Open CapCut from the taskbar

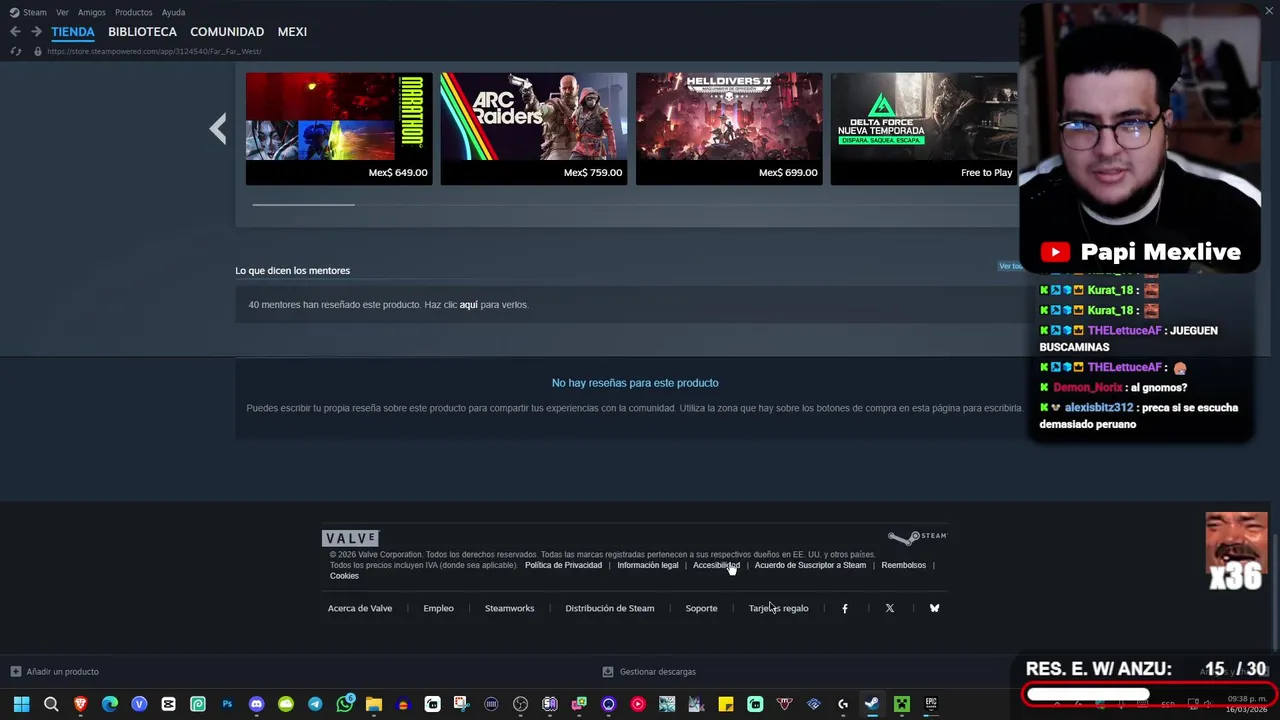click(x=168, y=704)
